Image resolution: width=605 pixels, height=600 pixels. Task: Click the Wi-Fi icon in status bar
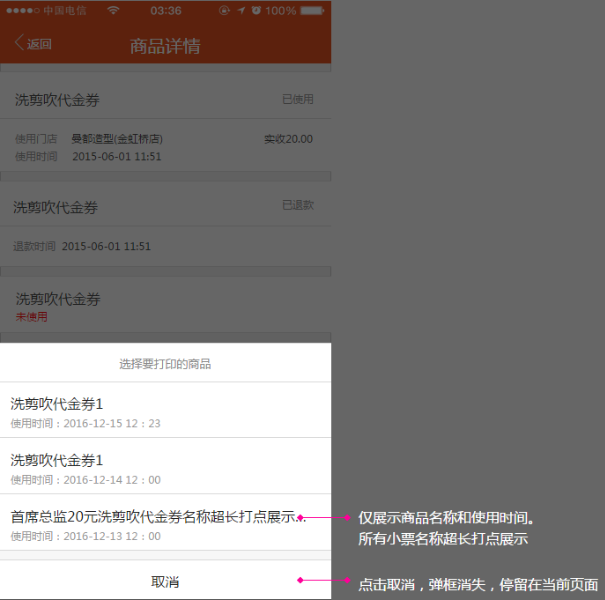pyautogui.click(x=113, y=10)
